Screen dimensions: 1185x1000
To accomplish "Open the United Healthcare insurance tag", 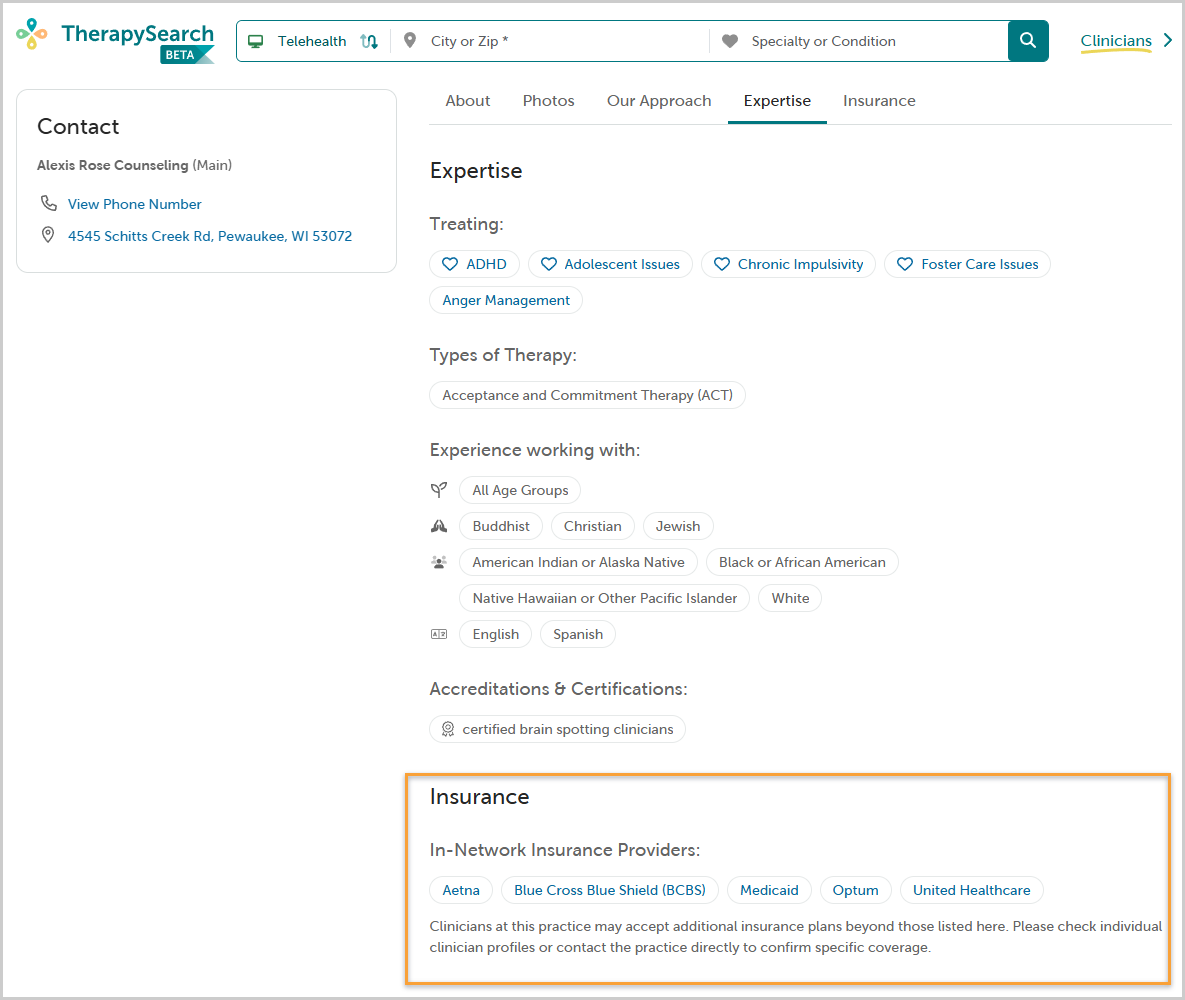I will tap(971, 890).
